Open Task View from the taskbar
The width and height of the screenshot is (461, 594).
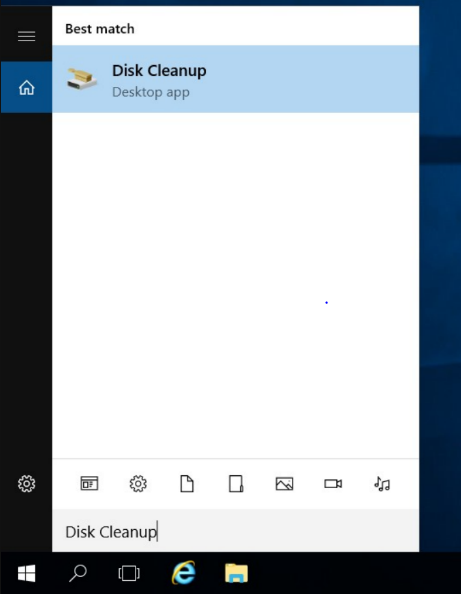click(x=129, y=573)
